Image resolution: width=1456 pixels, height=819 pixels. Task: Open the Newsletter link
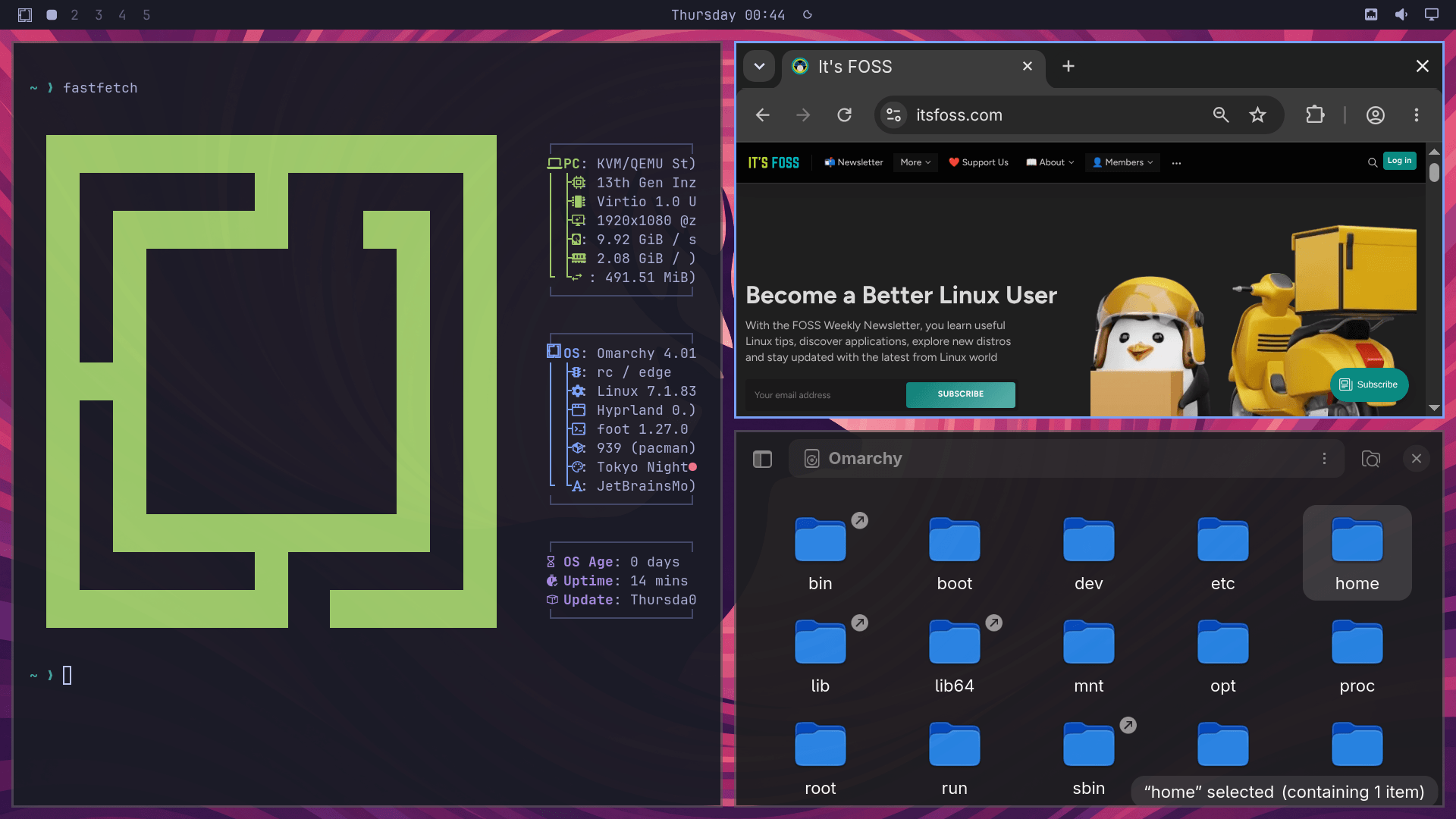tap(854, 162)
